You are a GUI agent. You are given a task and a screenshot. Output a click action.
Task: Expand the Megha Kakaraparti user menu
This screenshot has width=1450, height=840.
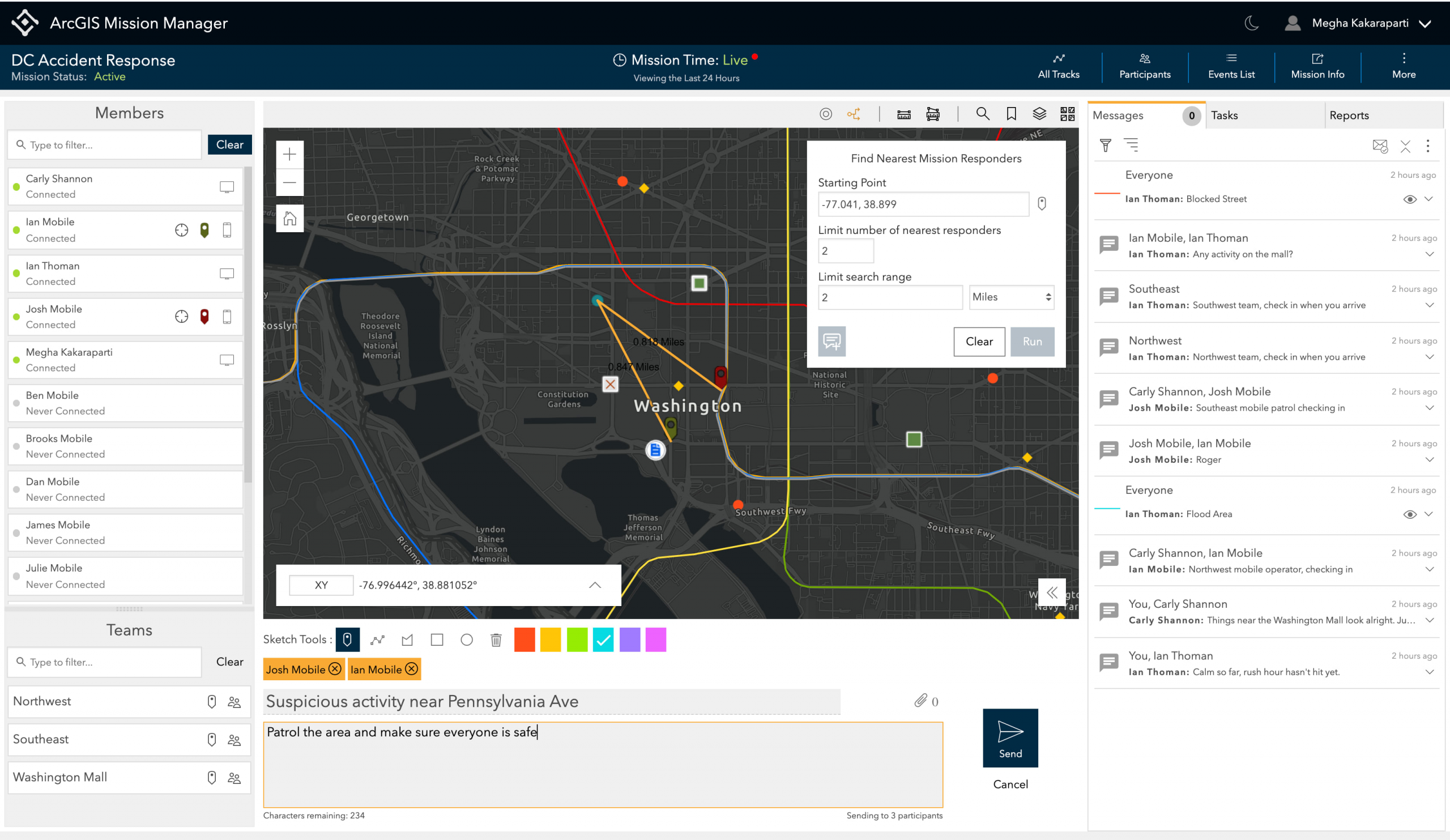[1425, 24]
